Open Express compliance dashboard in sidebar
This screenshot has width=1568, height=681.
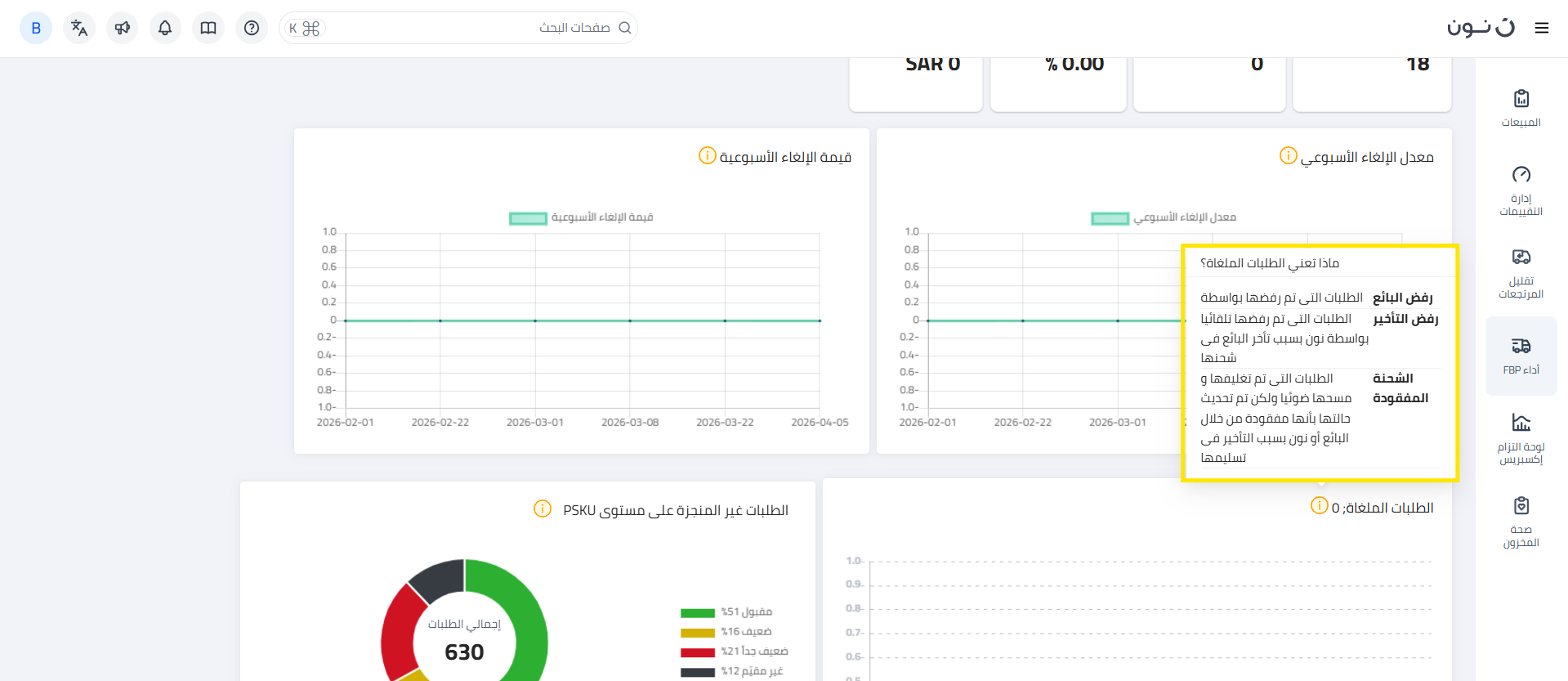(x=1521, y=438)
